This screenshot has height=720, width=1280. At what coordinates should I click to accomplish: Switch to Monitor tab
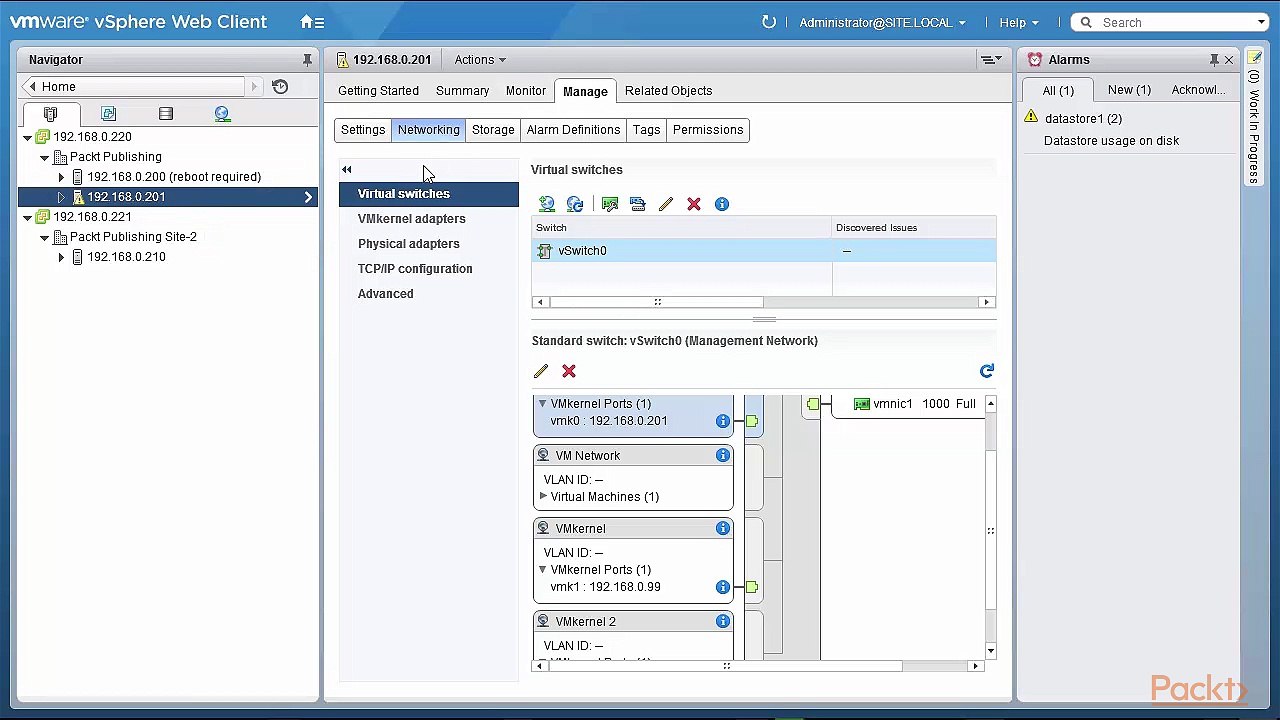point(526,91)
